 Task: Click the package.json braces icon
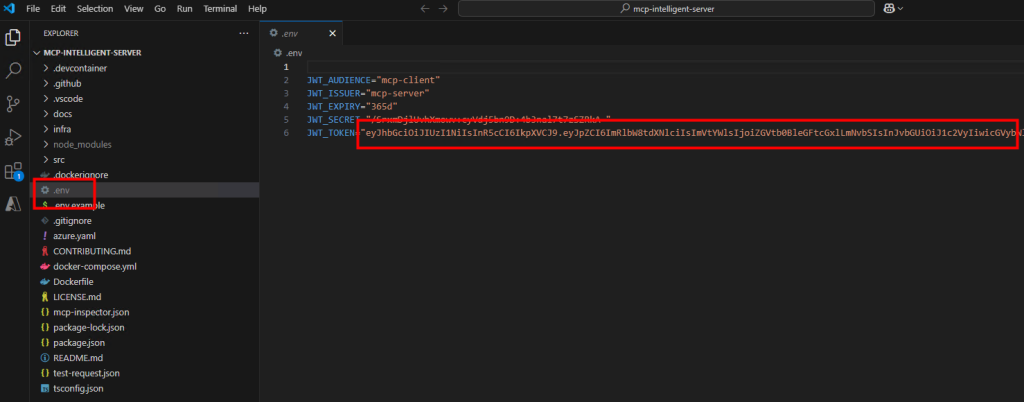point(45,343)
